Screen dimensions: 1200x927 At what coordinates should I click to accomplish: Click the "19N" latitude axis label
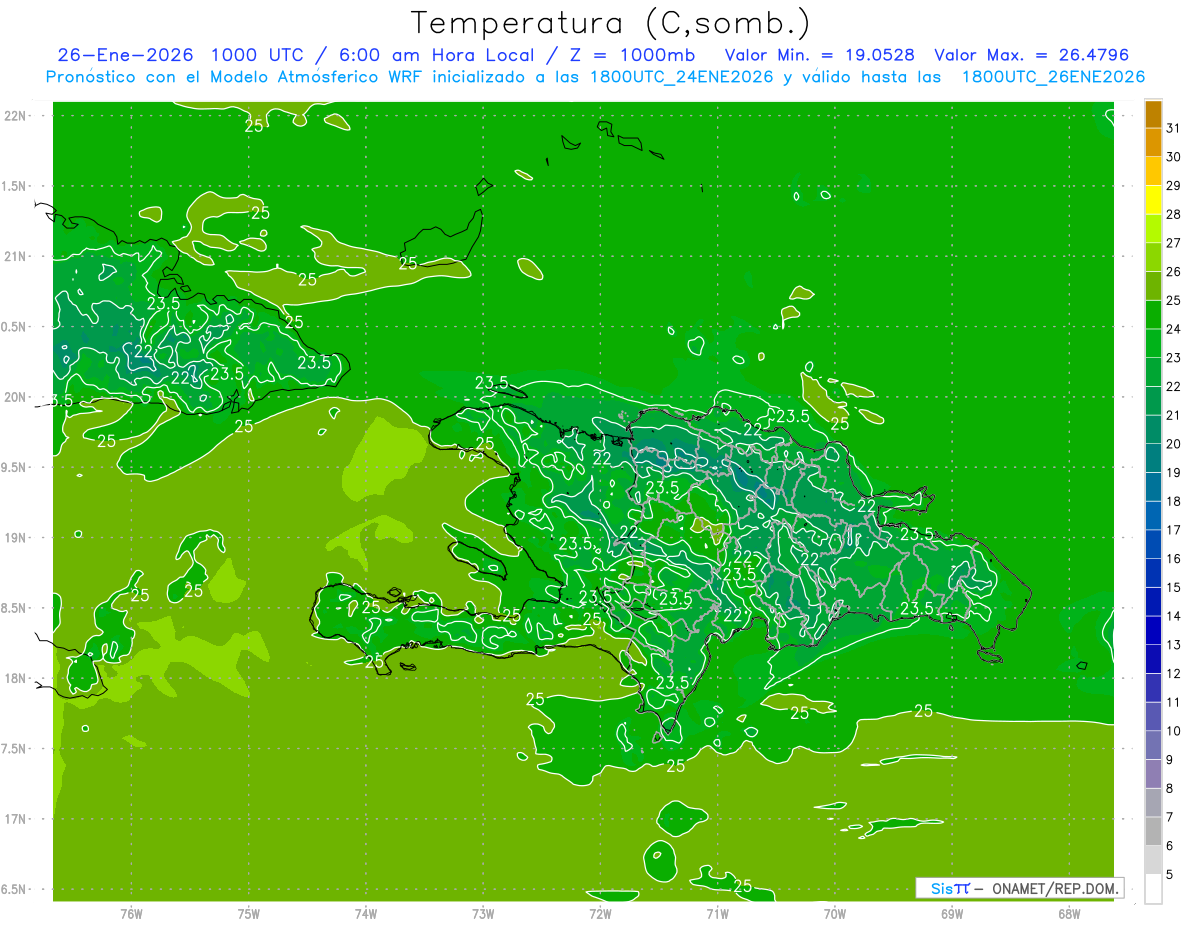[x=15, y=538]
